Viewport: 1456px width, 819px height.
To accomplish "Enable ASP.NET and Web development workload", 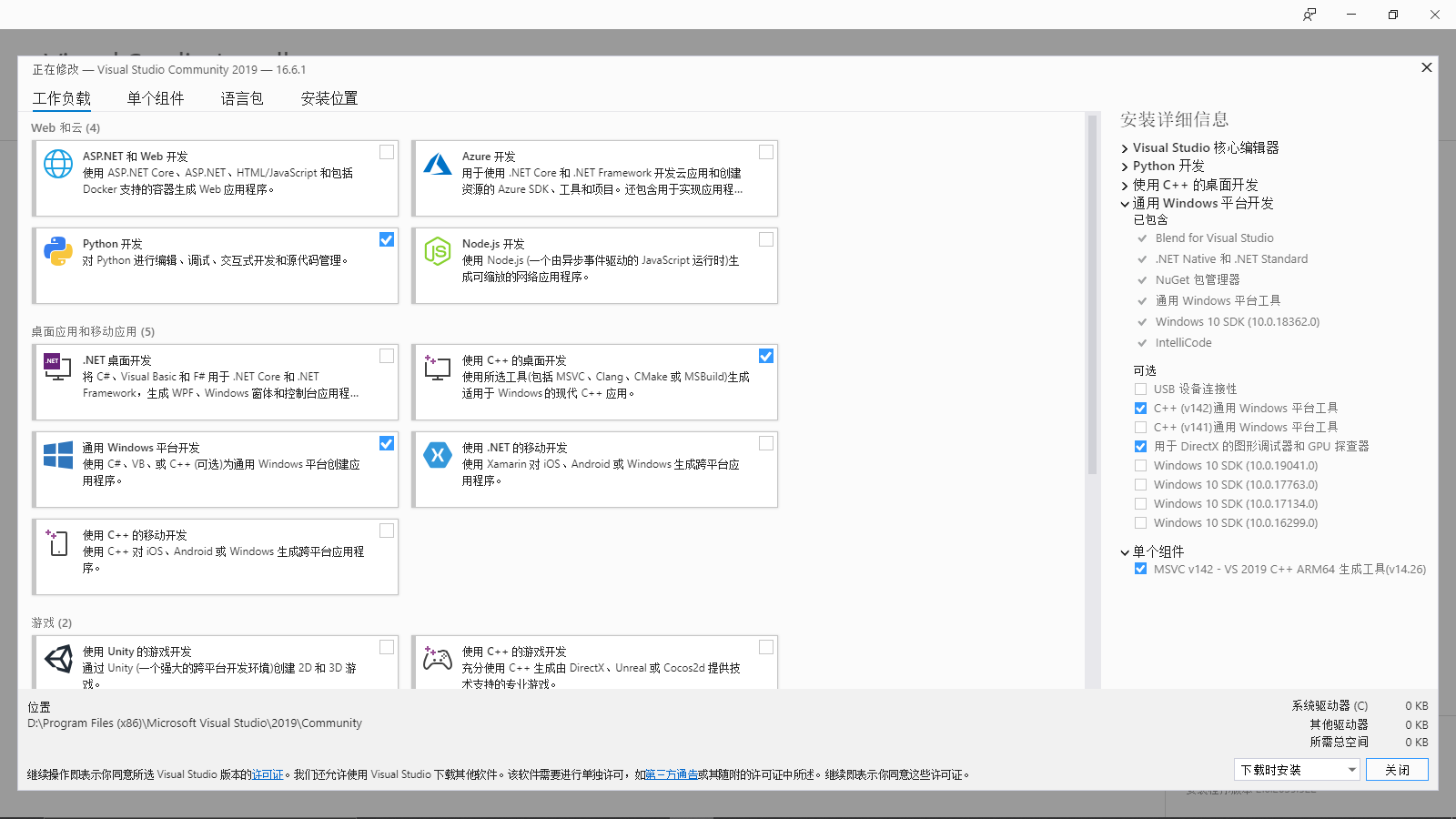I will 387,152.
